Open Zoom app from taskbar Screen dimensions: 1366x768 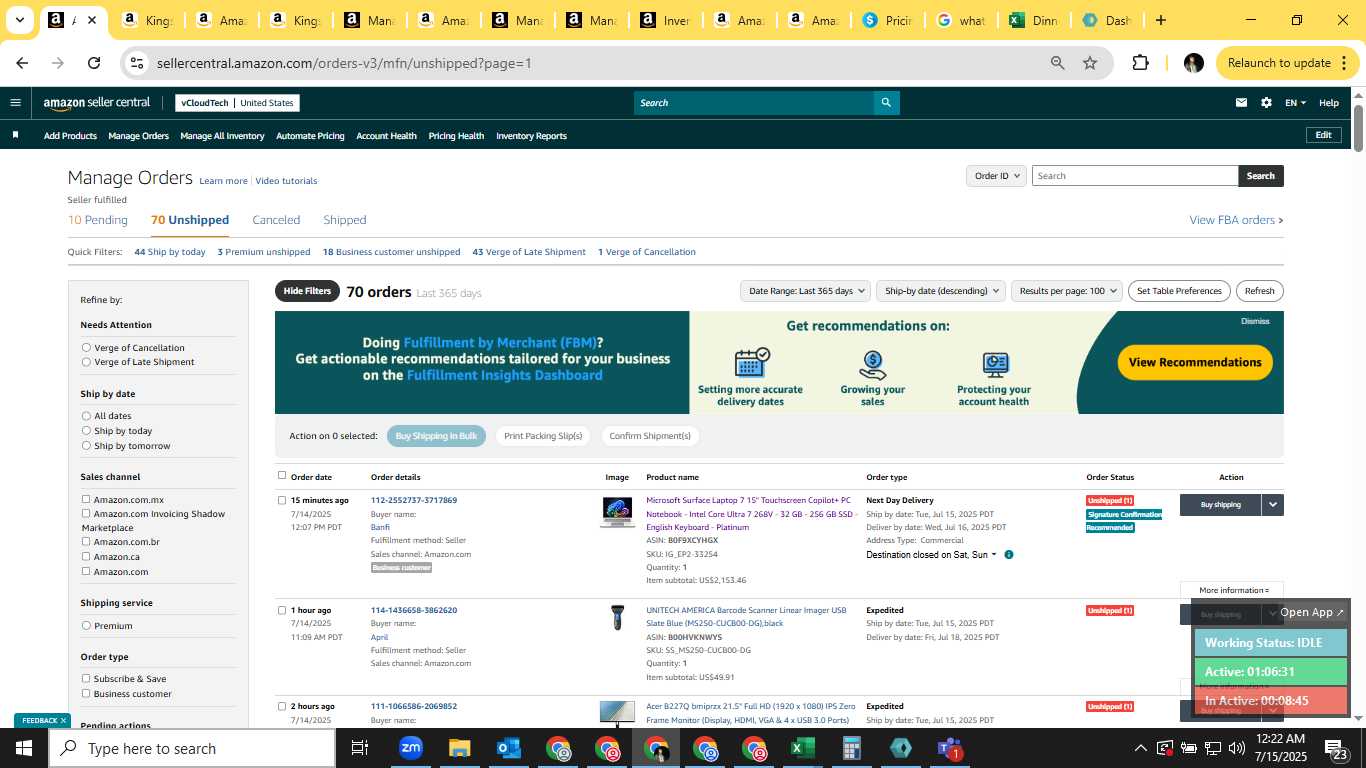(x=411, y=748)
